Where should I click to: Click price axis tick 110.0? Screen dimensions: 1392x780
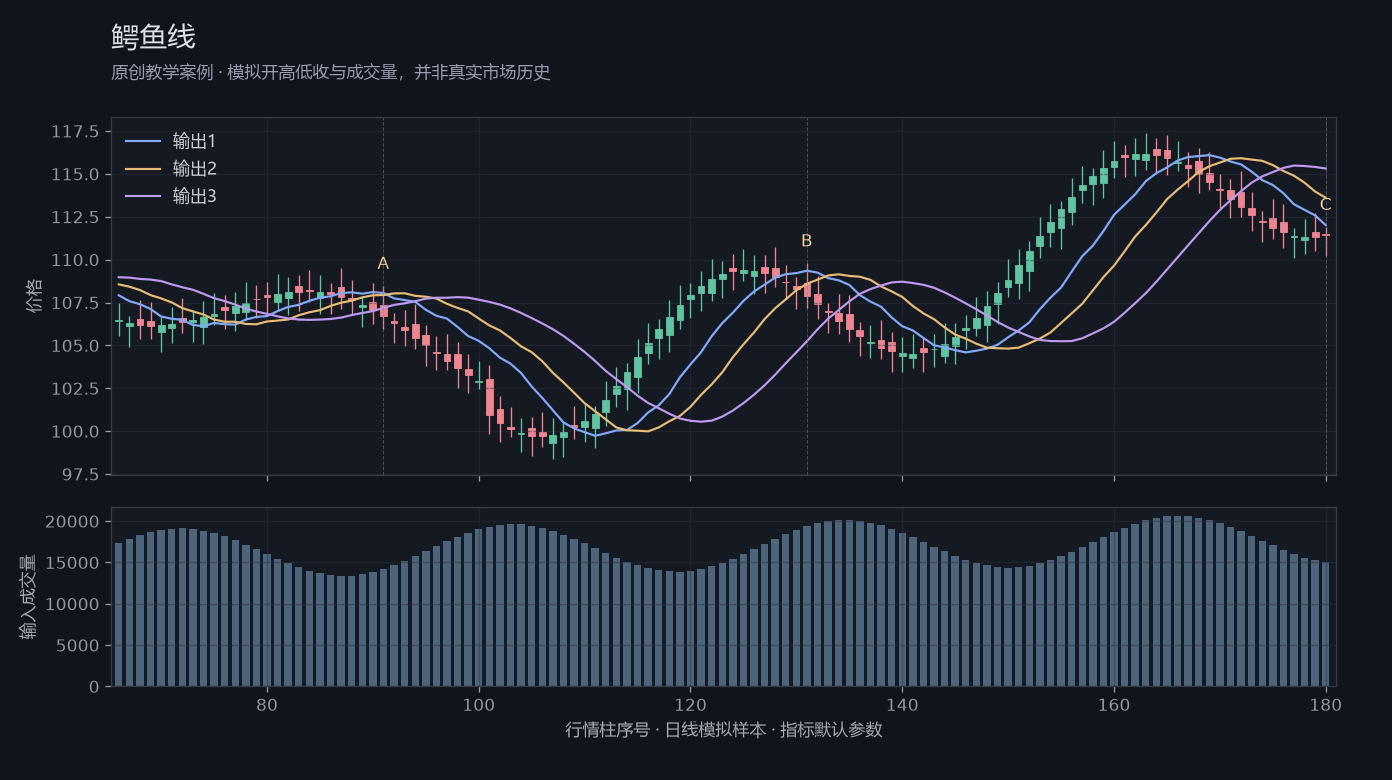click(75, 261)
